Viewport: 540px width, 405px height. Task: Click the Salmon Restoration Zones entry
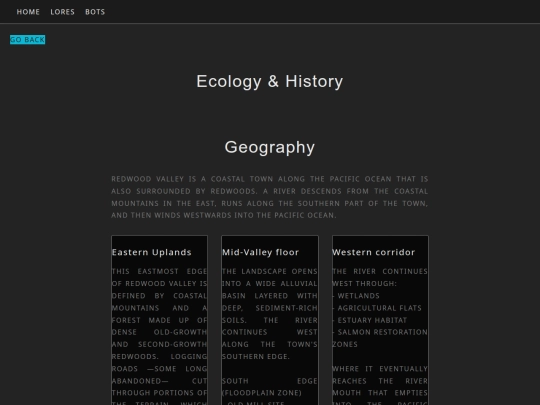380,338
